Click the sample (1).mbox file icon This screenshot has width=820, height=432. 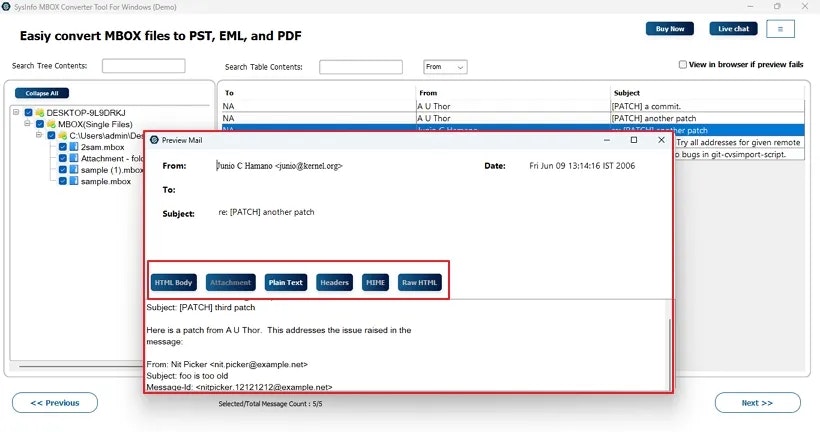point(74,170)
